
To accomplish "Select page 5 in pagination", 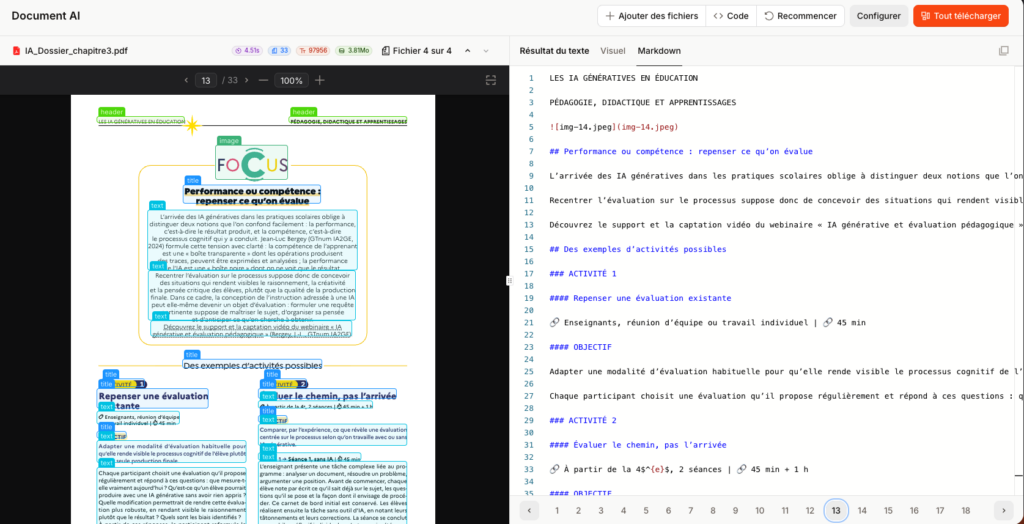I will tap(646, 510).
